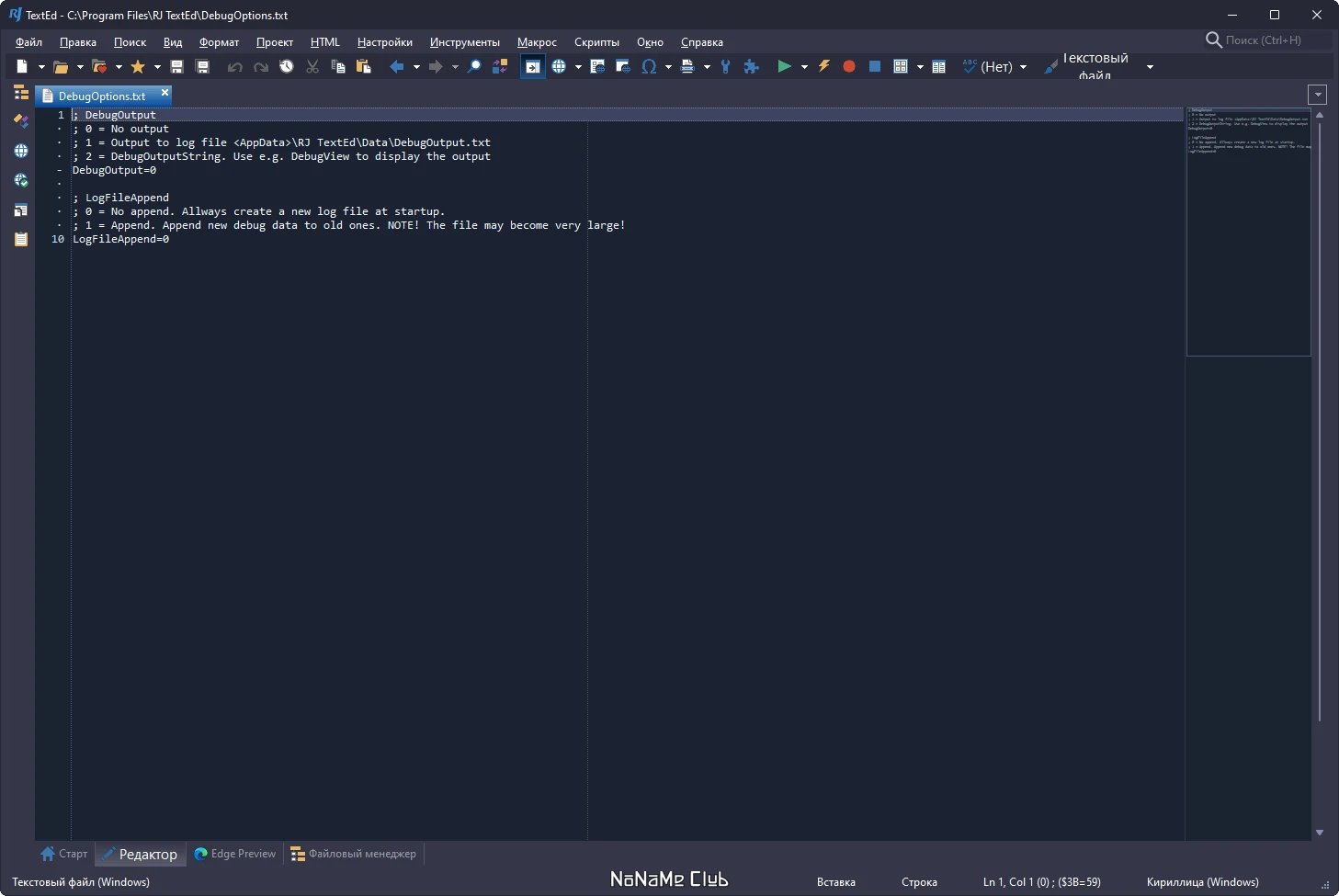Open the puzzle piece plugins icon
Screen dimensions: 1339x896
[x=751, y=66]
